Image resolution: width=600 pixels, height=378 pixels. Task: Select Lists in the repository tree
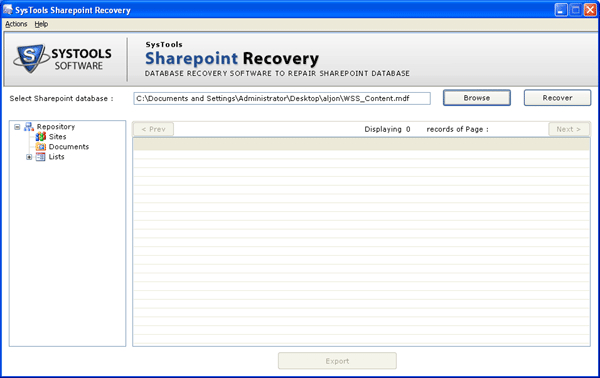point(57,157)
